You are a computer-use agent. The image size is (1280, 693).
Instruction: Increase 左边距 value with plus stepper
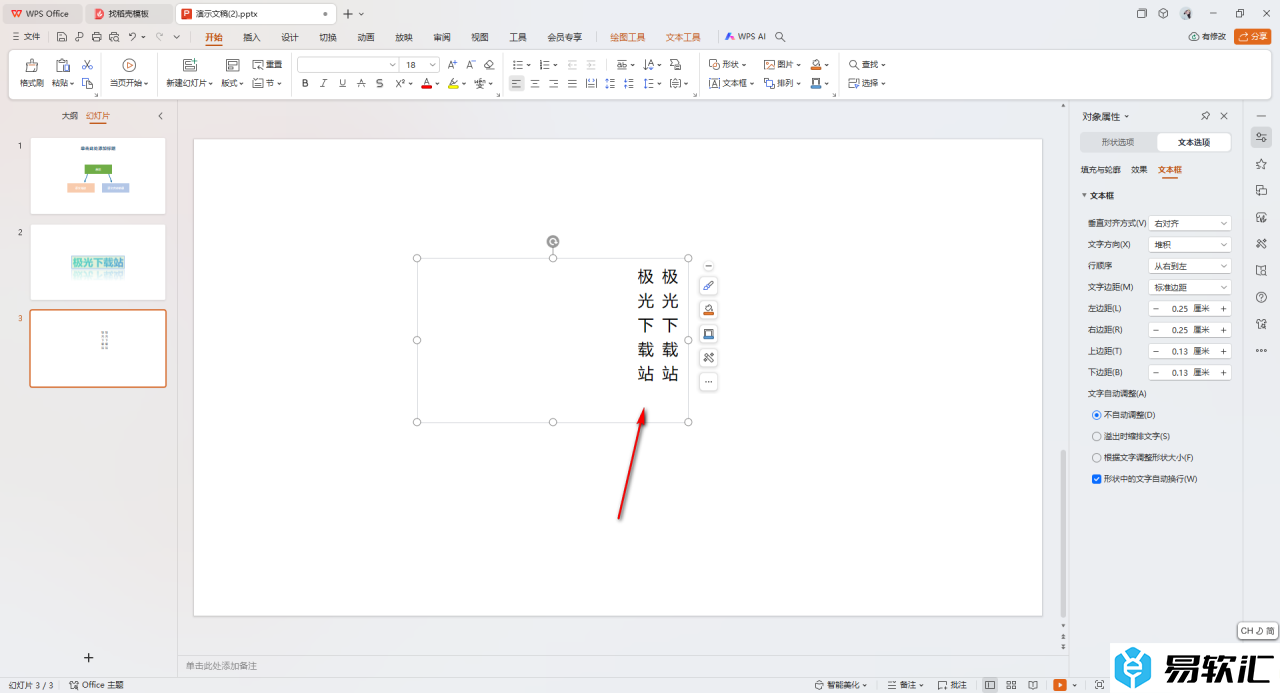coord(1223,308)
